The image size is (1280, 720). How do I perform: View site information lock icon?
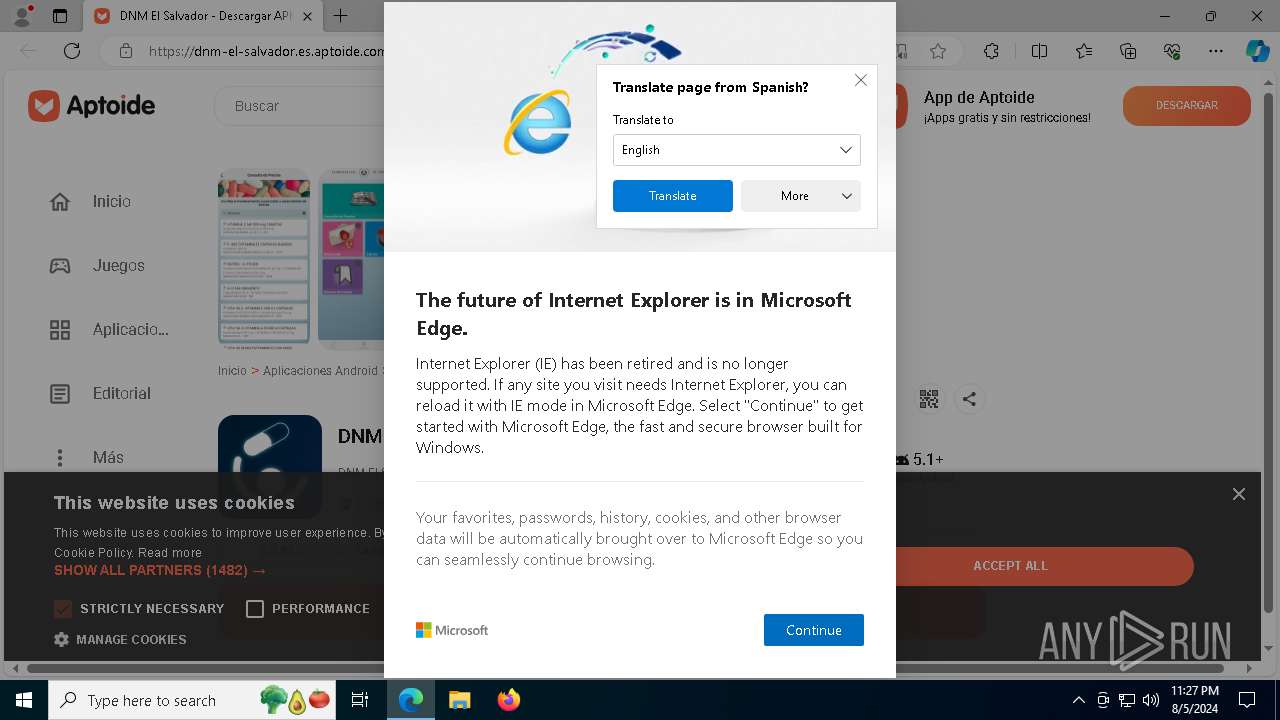click(125, 51)
